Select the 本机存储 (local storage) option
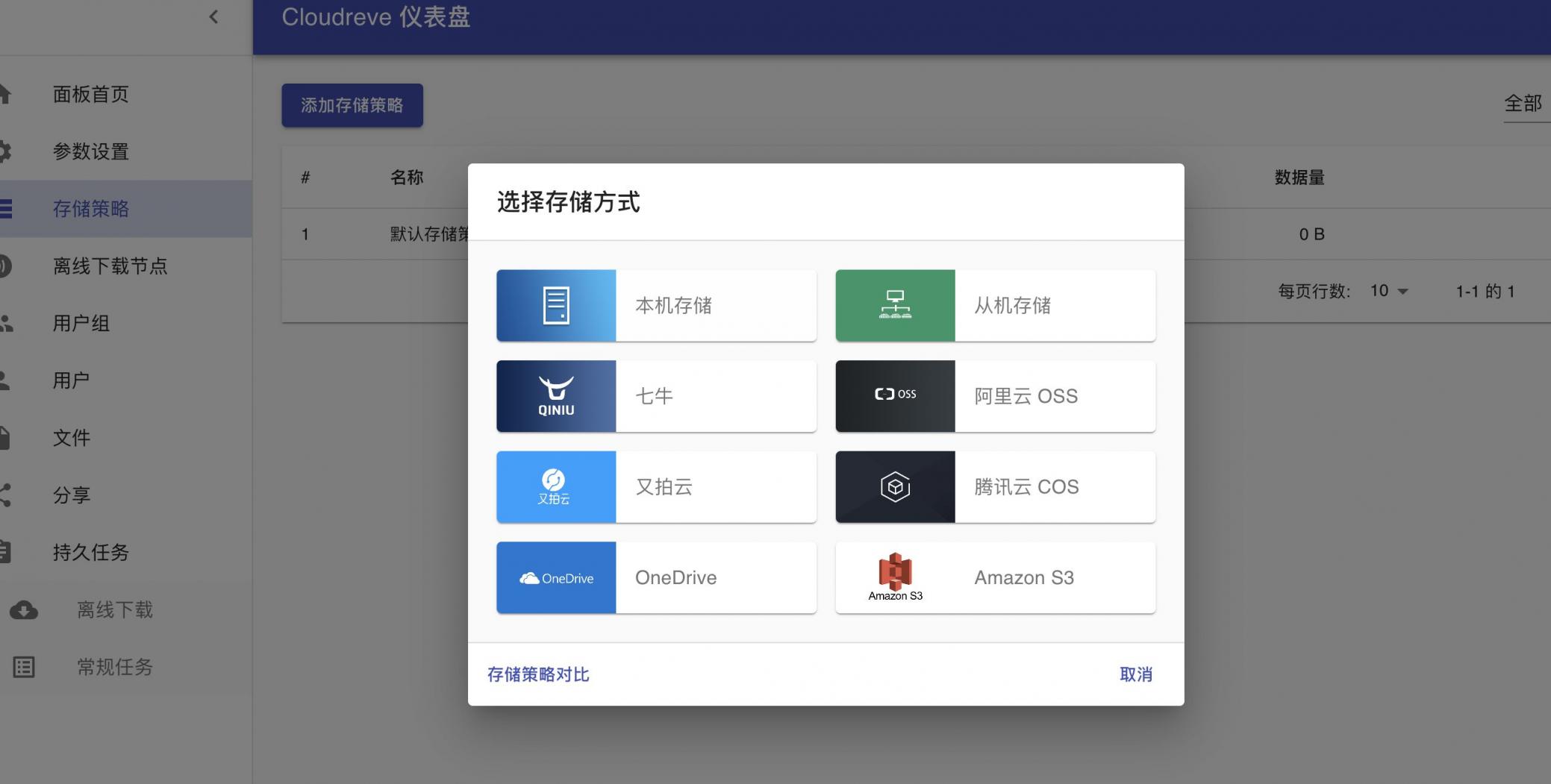Image resolution: width=1551 pixels, height=784 pixels. [x=655, y=306]
